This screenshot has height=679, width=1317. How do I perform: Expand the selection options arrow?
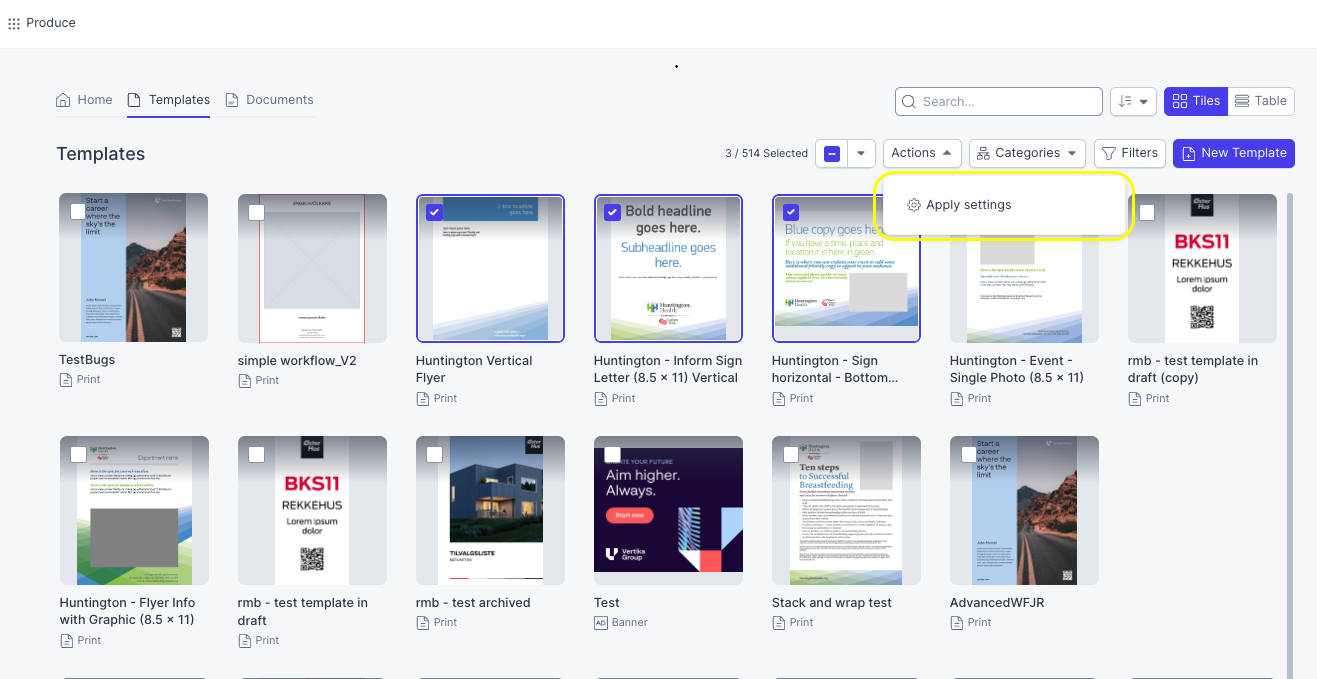pos(861,153)
